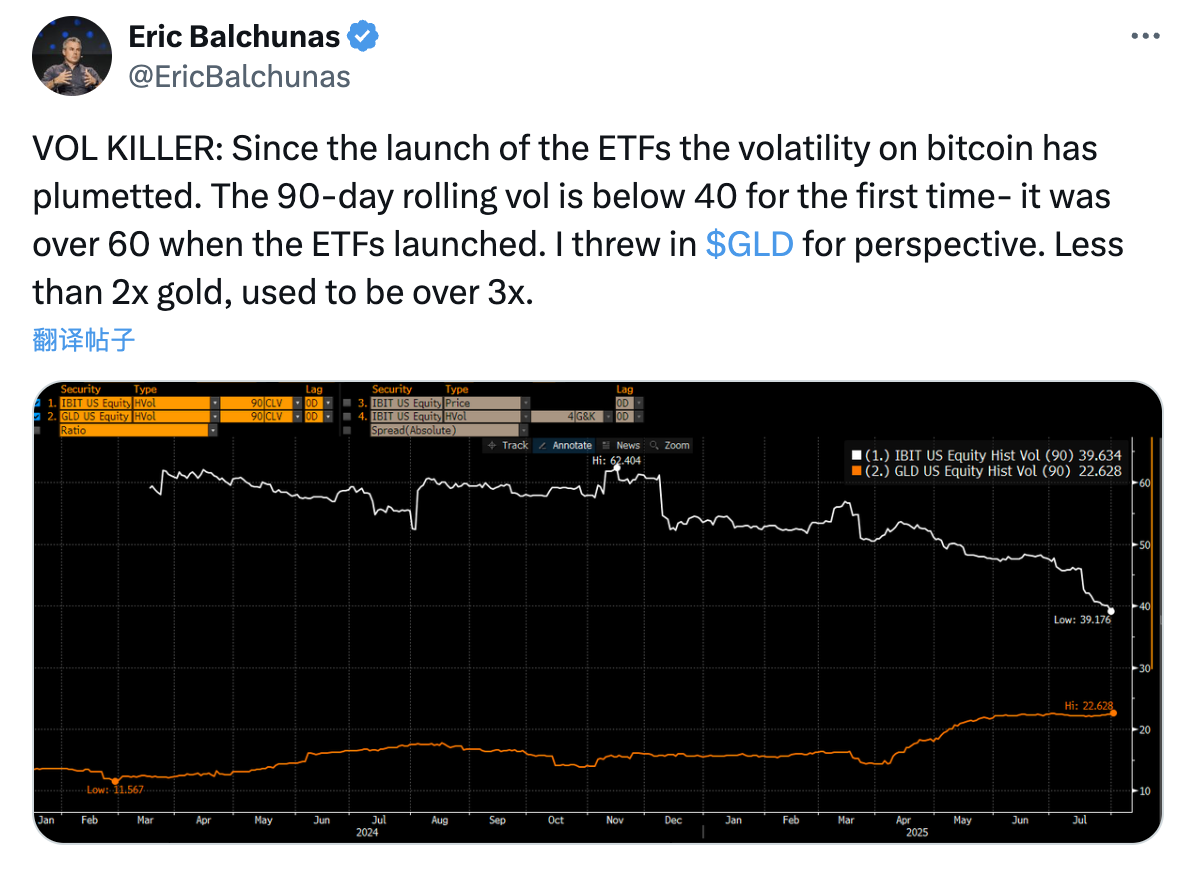Click the 翻译帖子 translate post link
The image size is (1186, 878).
click(x=83, y=340)
